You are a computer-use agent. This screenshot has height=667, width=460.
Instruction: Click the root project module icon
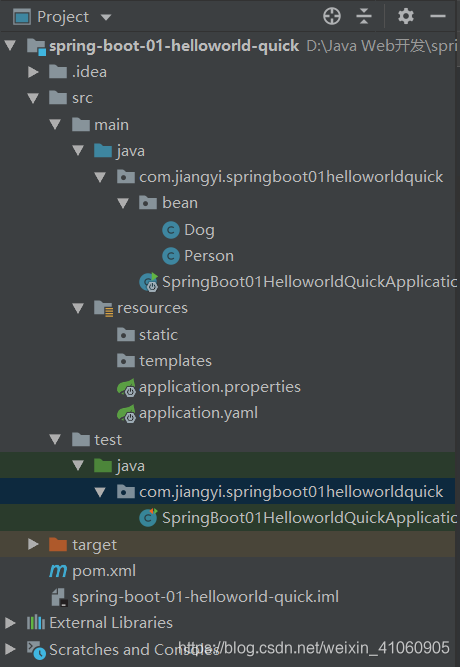(x=36, y=46)
